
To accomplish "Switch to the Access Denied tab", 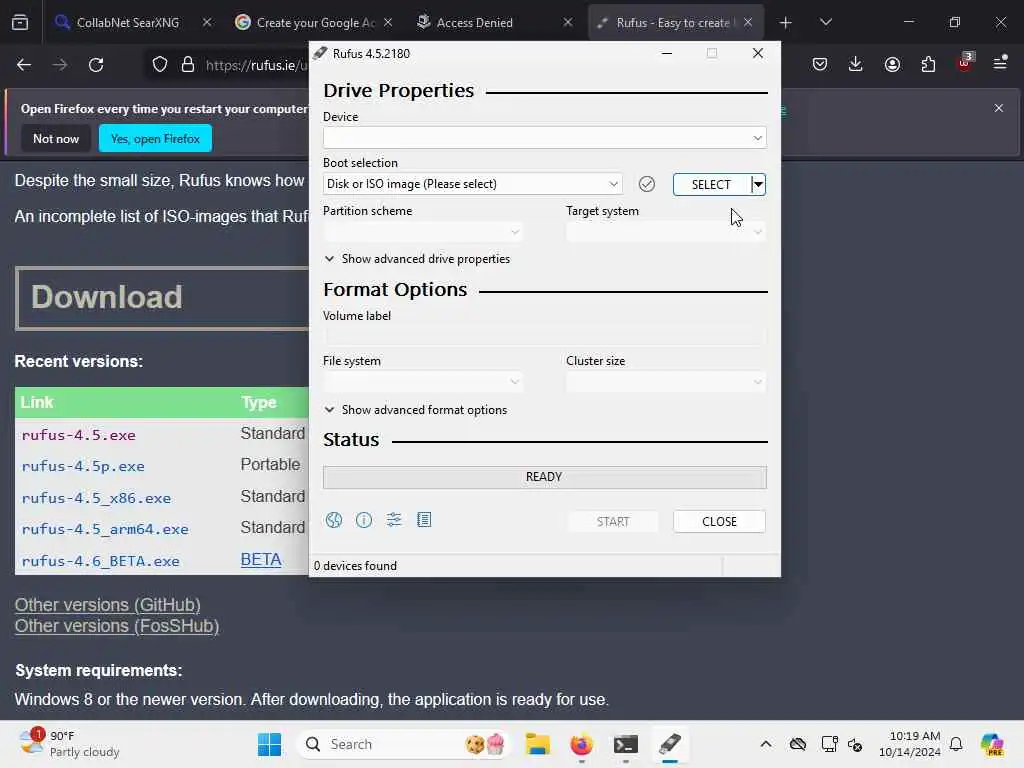I will point(474,23).
